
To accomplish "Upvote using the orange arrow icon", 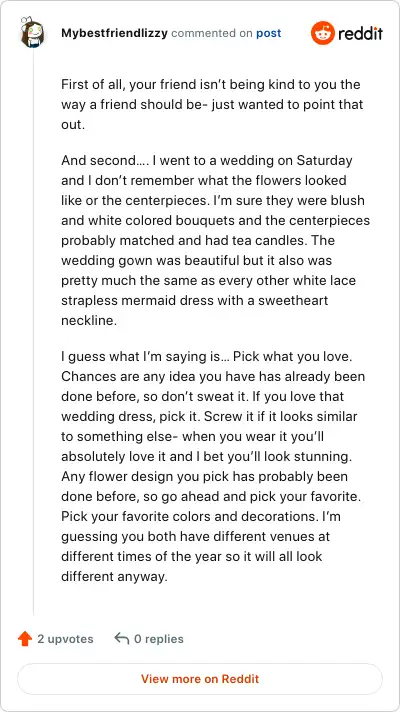I will 25,639.
